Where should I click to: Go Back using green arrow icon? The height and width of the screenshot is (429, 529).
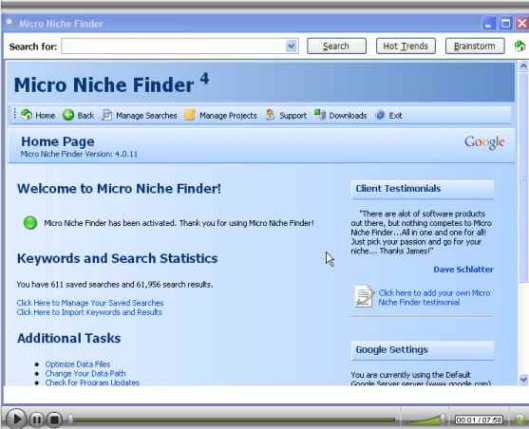68,115
